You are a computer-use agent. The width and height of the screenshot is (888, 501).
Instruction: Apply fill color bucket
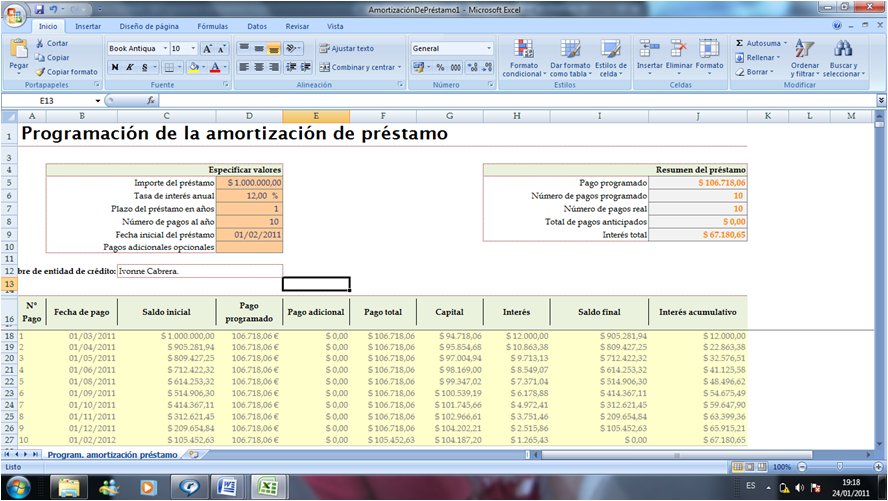(194, 67)
